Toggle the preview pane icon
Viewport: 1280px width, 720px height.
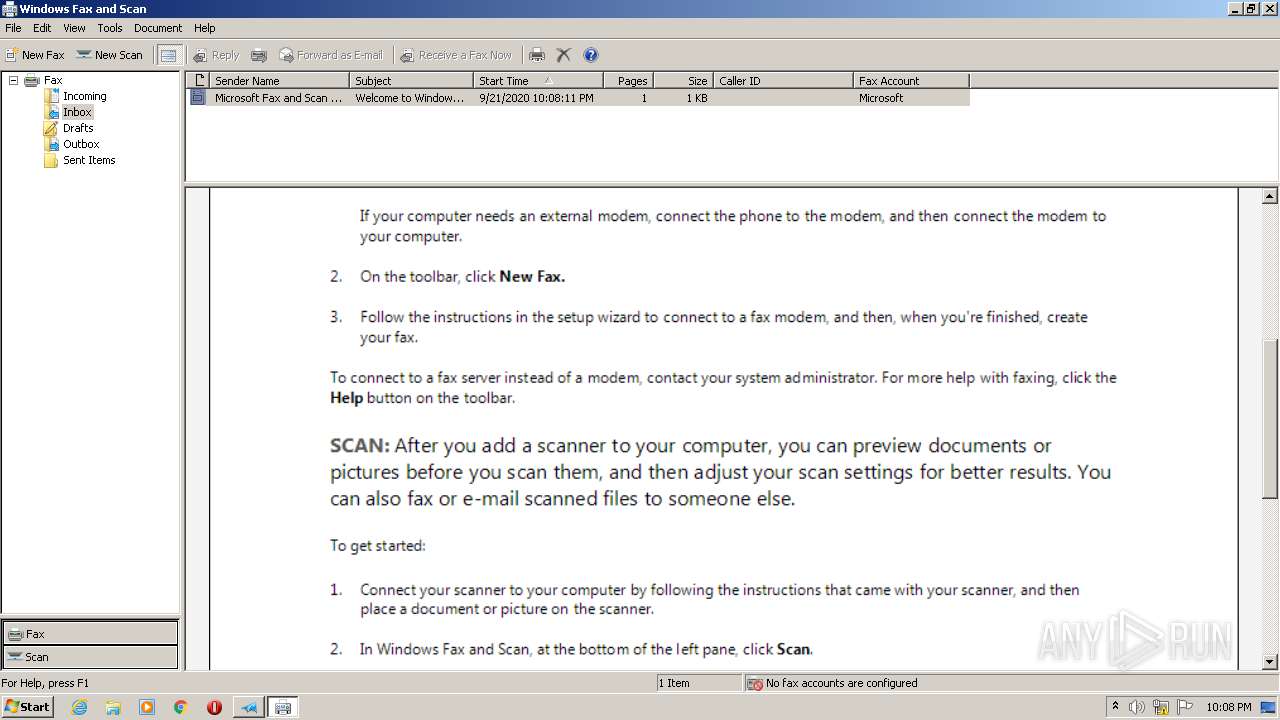point(168,55)
